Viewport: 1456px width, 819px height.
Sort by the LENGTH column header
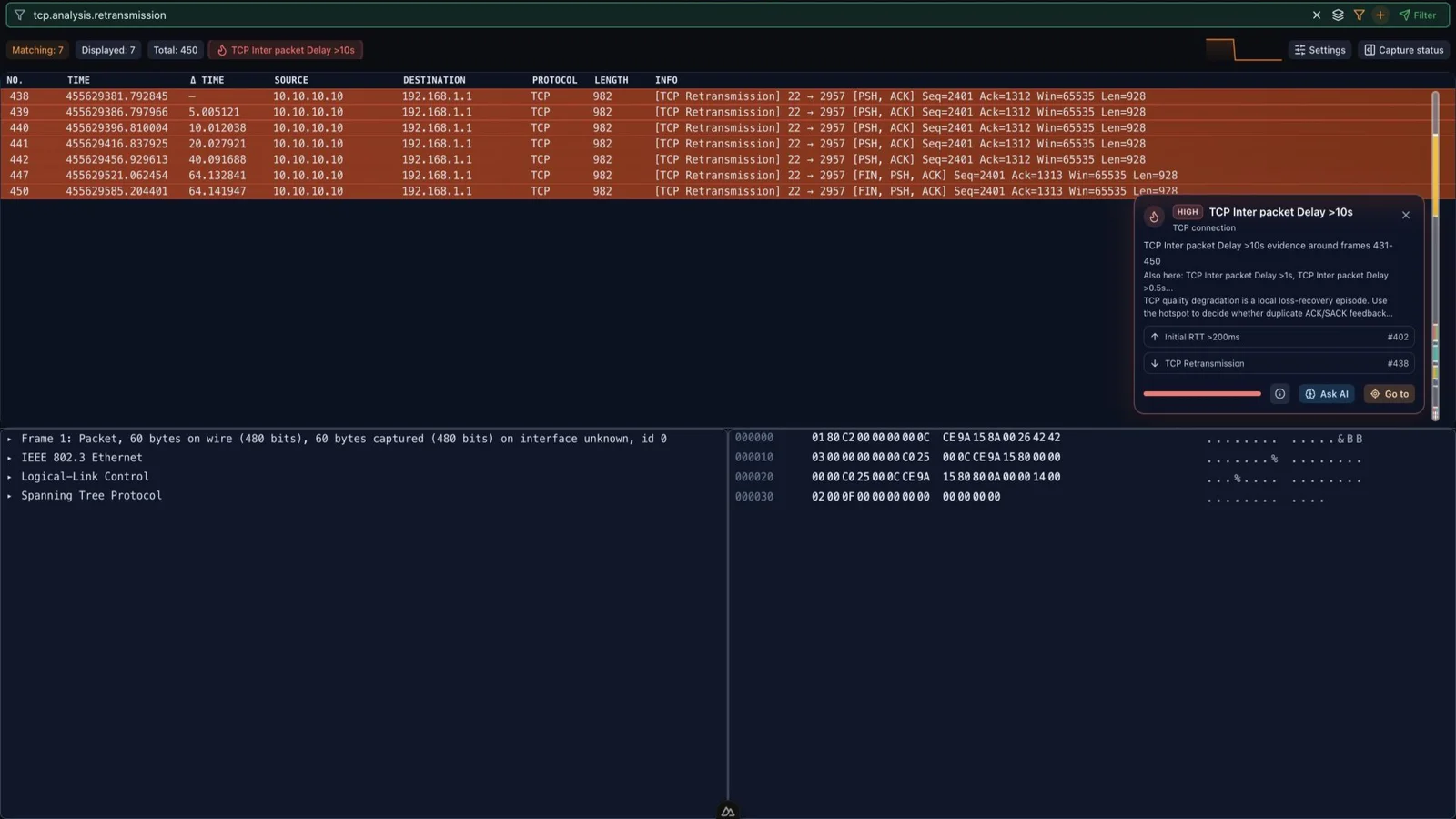click(x=612, y=80)
